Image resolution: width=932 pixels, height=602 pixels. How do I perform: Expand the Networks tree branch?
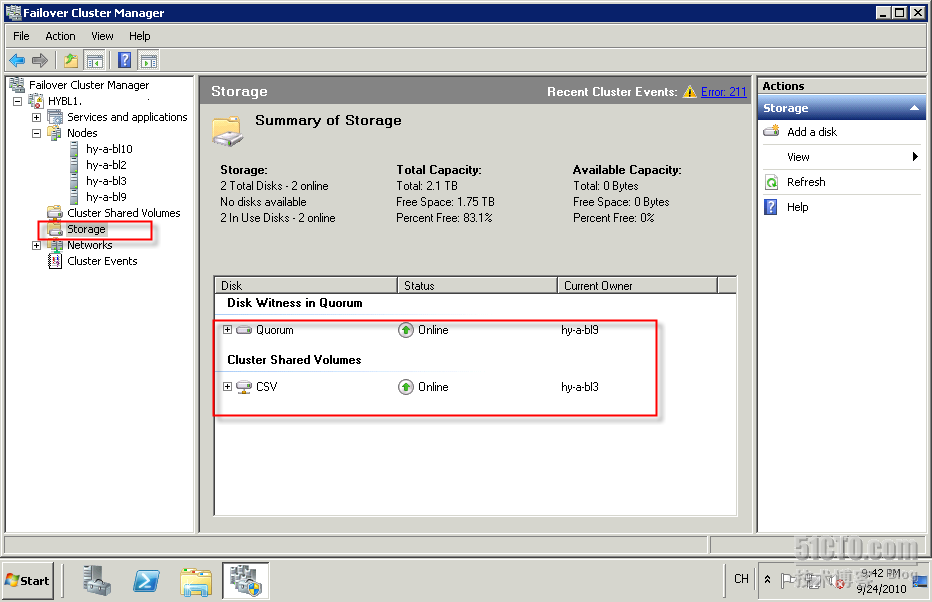click(x=36, y=245)
